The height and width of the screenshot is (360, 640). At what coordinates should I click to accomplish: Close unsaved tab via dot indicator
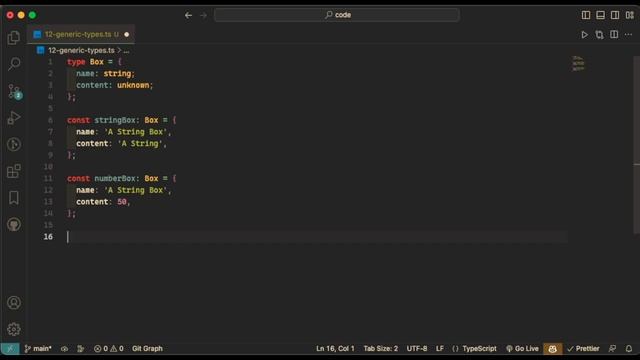coord(127,34)
